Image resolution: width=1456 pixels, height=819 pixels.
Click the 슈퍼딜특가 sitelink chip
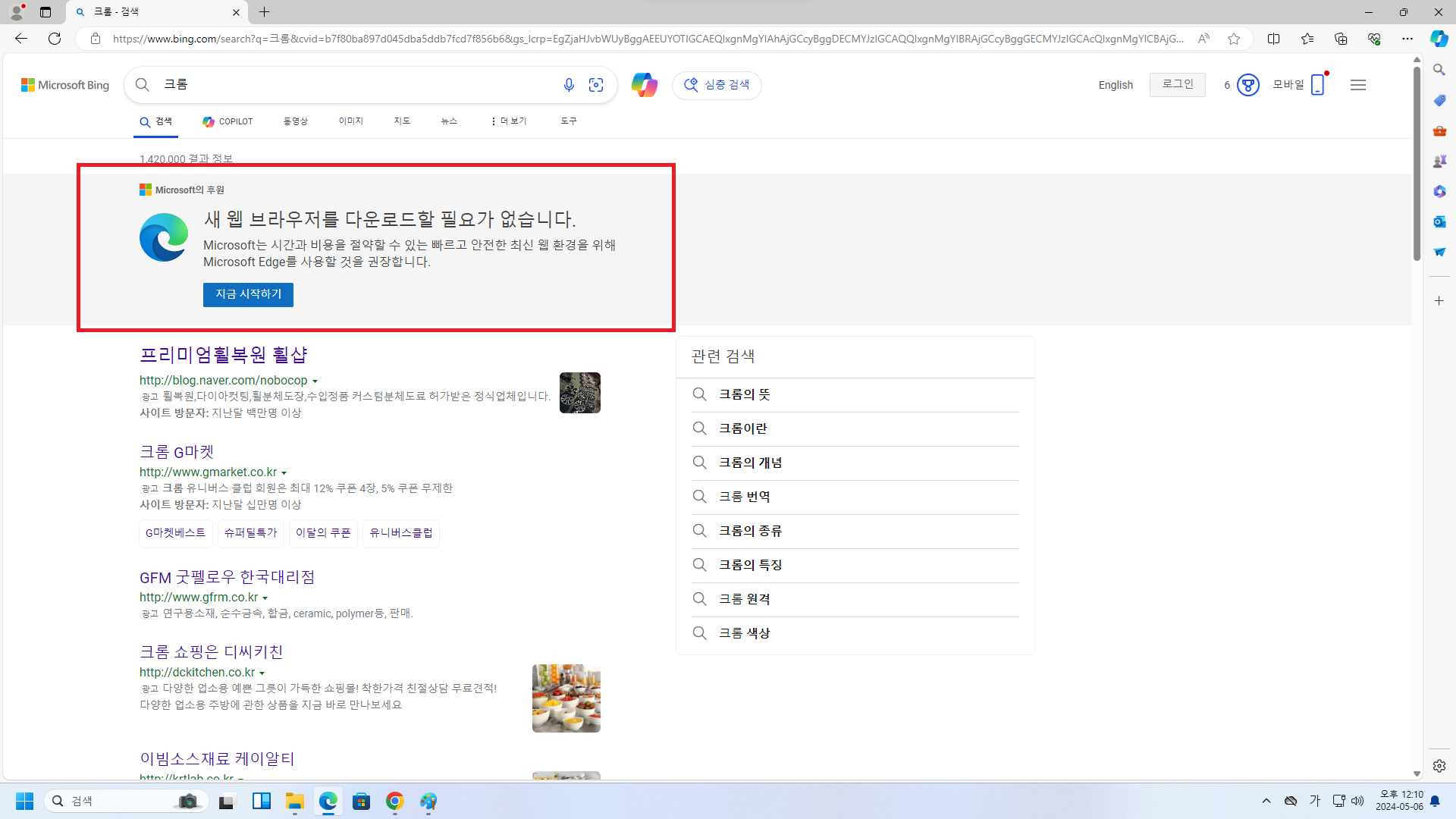pos(251,533)
